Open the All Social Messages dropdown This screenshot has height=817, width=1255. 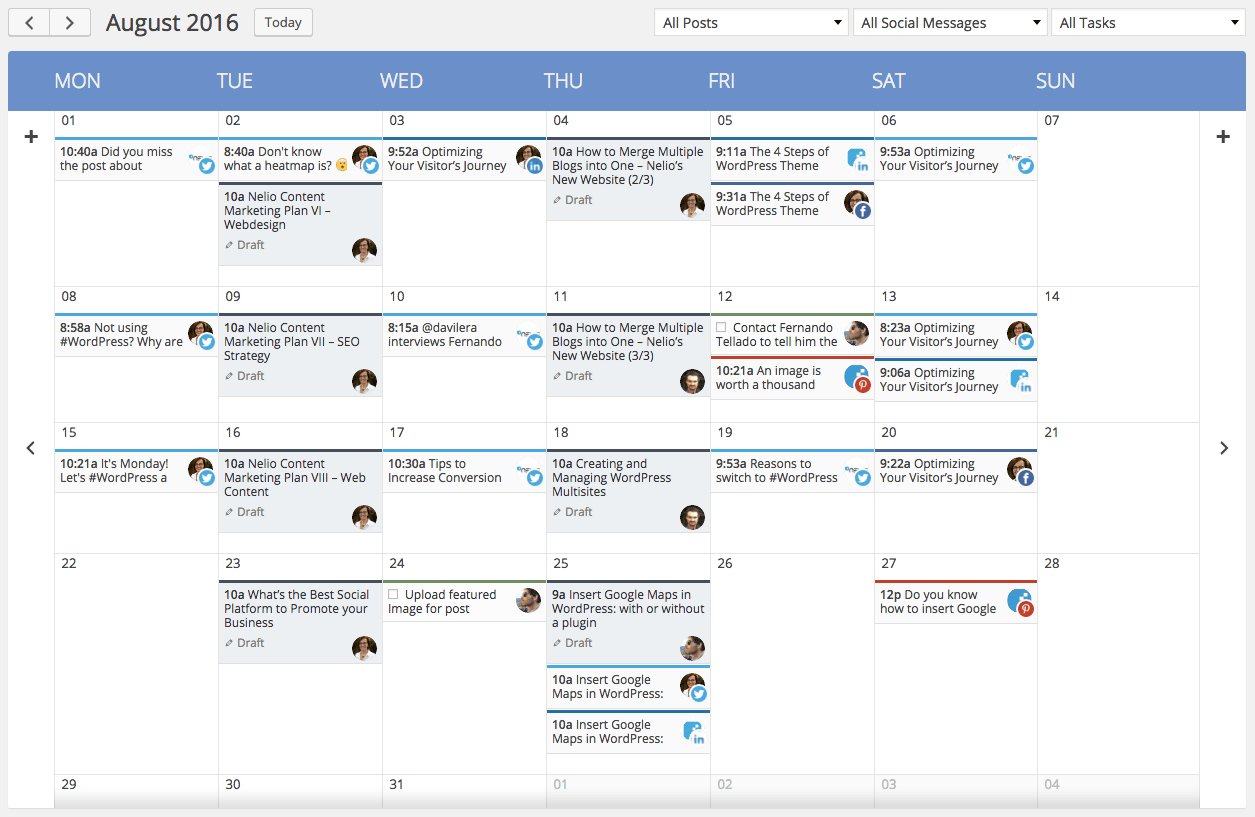950,23
